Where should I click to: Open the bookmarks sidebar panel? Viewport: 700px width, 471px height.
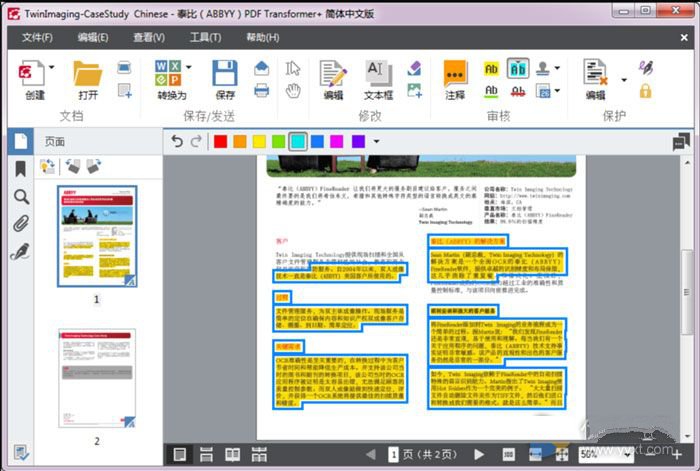coord(20,169)
